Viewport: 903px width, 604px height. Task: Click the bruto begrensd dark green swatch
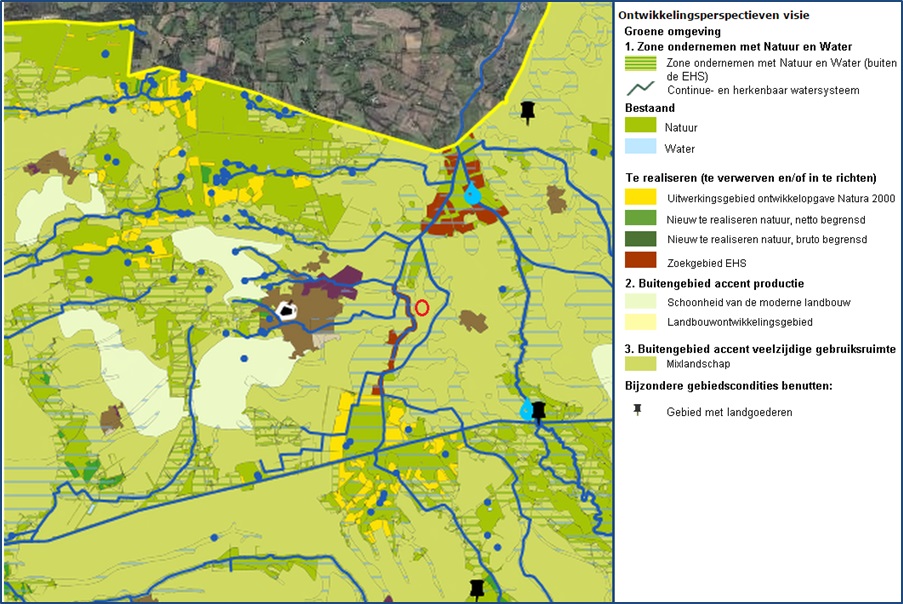click(640, 238)
